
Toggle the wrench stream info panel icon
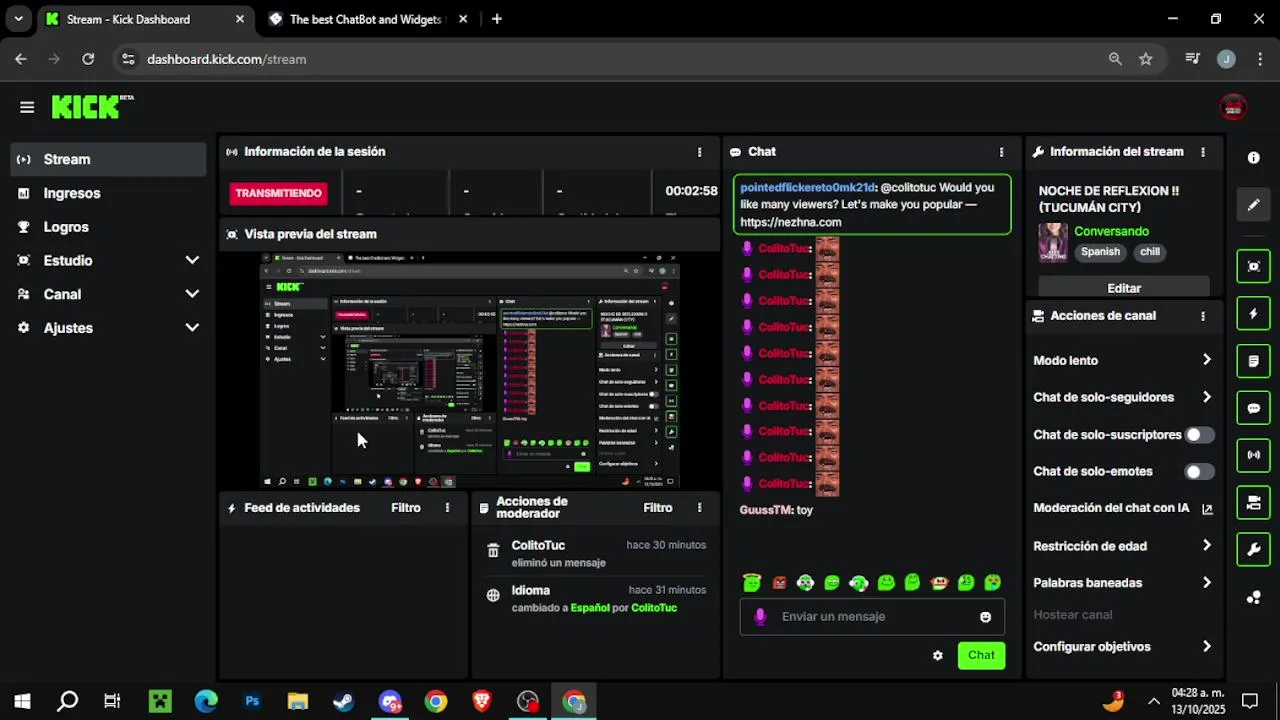coord(1254,549)
